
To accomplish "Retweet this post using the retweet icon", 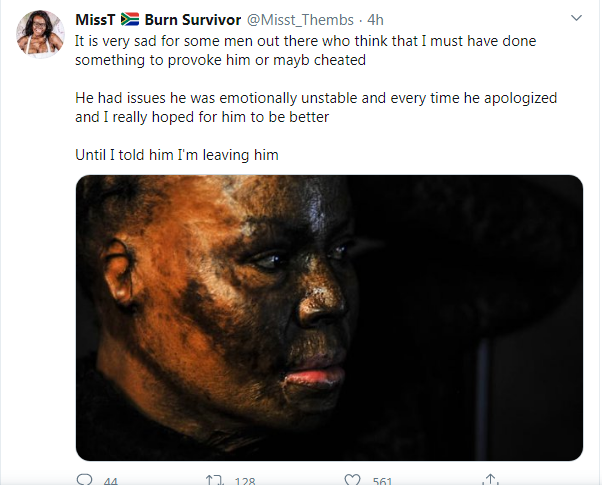I will pyautogui.click(x=213, y=480).
